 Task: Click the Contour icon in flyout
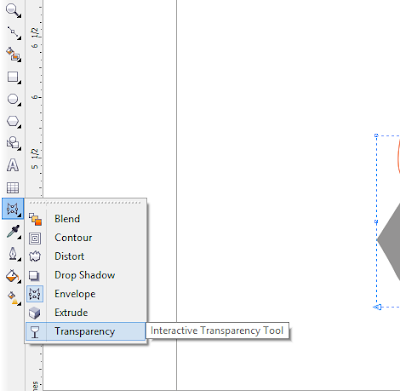(35, 238)
